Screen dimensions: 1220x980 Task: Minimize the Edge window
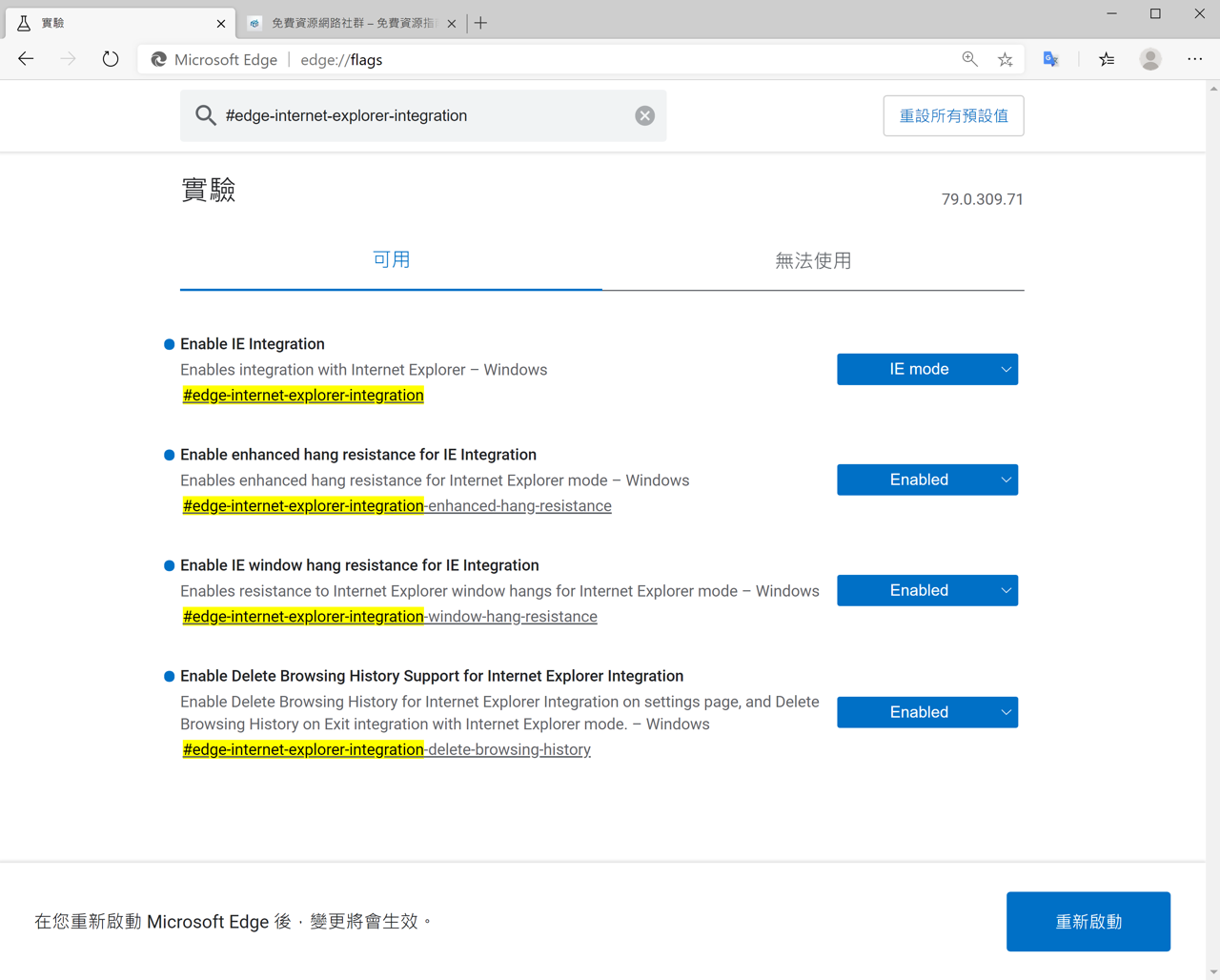pos(1111,13)
